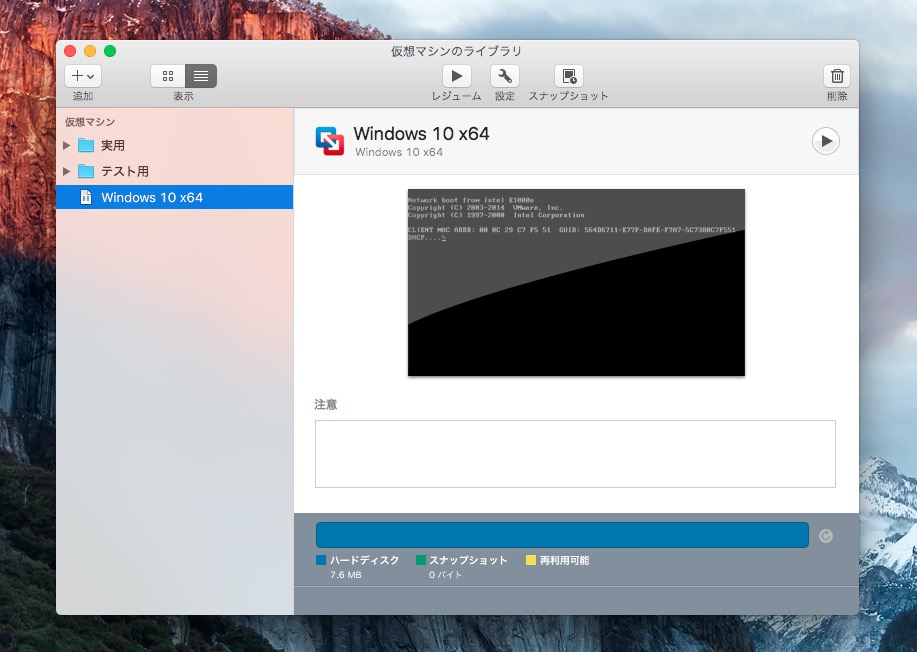This screenshot has width=917, height=652.
Task: Start VM with round play button
Action: click(825, 141)
